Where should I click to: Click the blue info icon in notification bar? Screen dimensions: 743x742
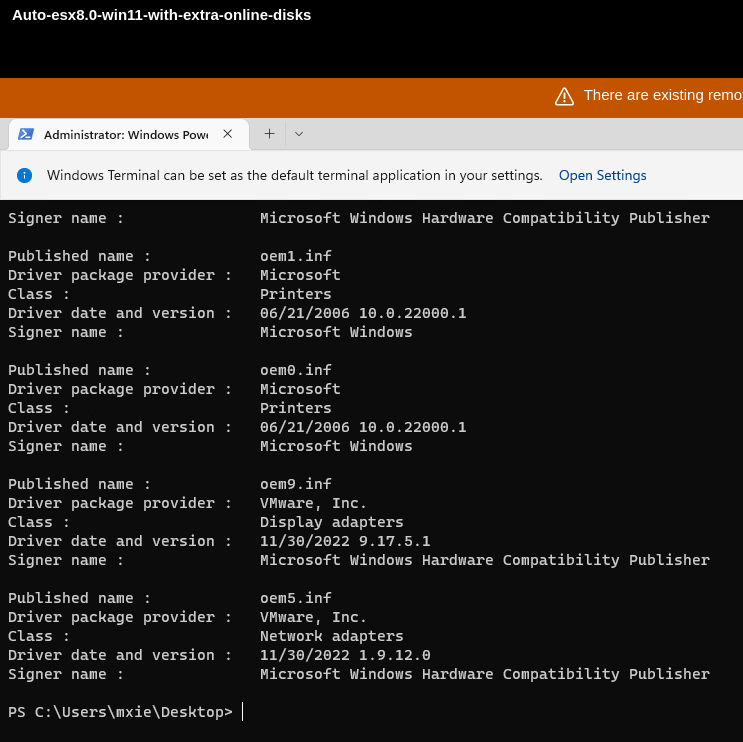point(25,175)
